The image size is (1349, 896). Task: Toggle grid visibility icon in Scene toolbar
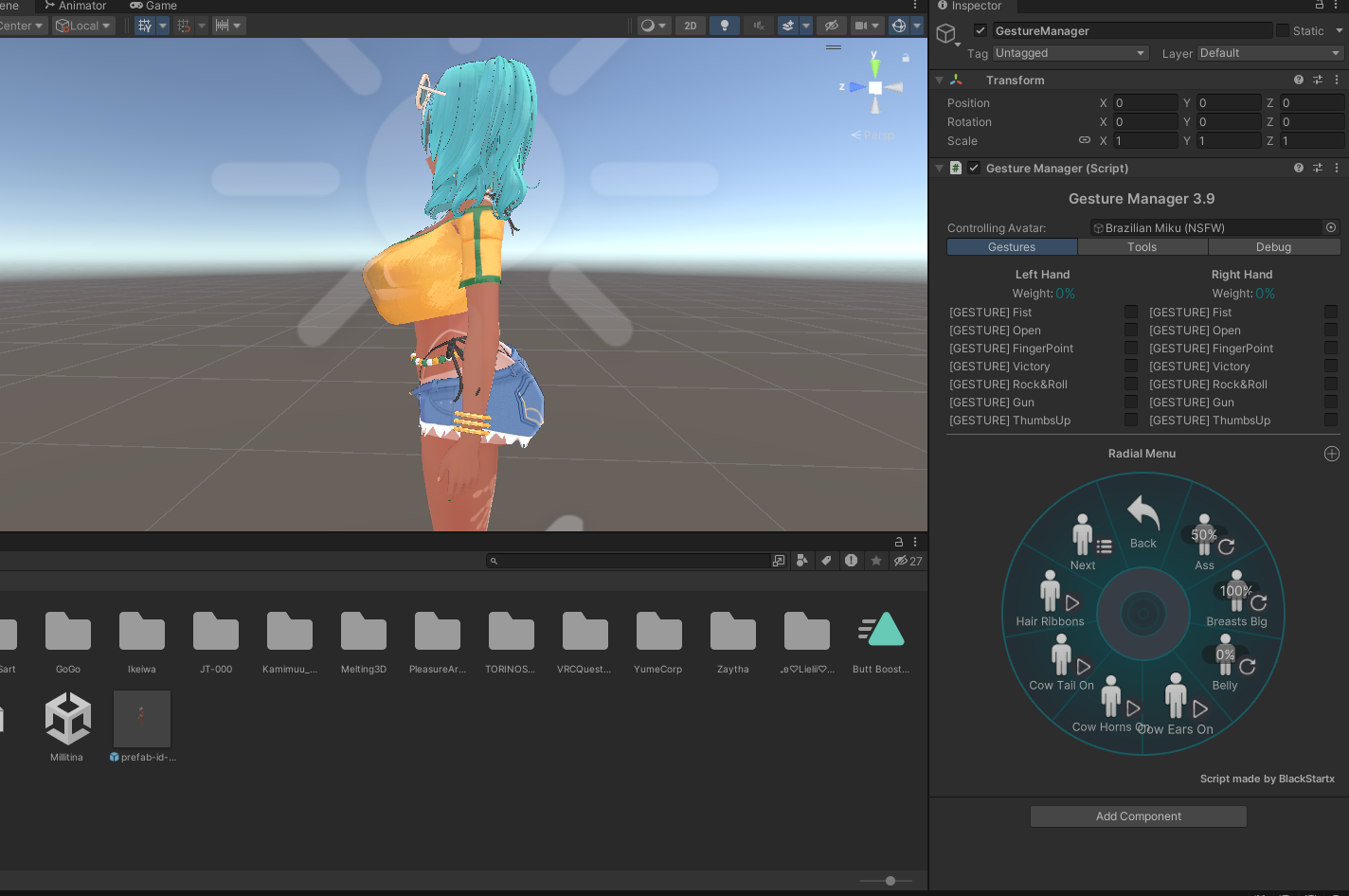tap(145, 26)
